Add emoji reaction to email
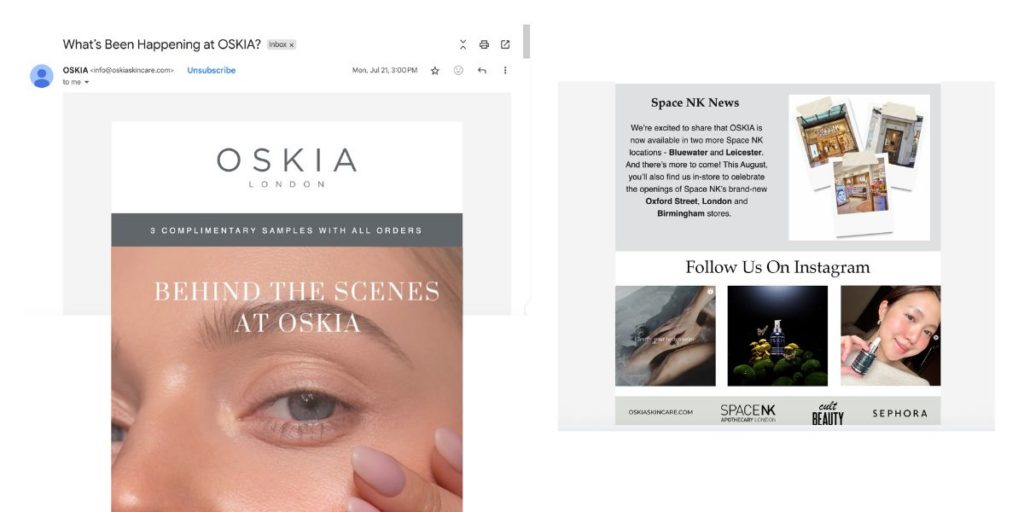1024x512 pixels. click(x=458, y=70)
